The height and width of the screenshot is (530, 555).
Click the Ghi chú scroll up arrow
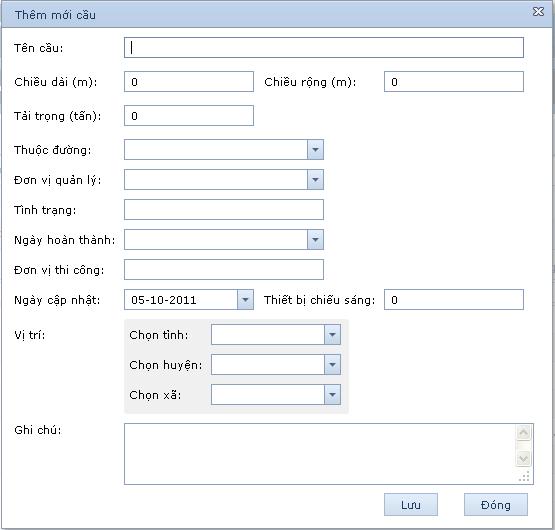point(523,432)
